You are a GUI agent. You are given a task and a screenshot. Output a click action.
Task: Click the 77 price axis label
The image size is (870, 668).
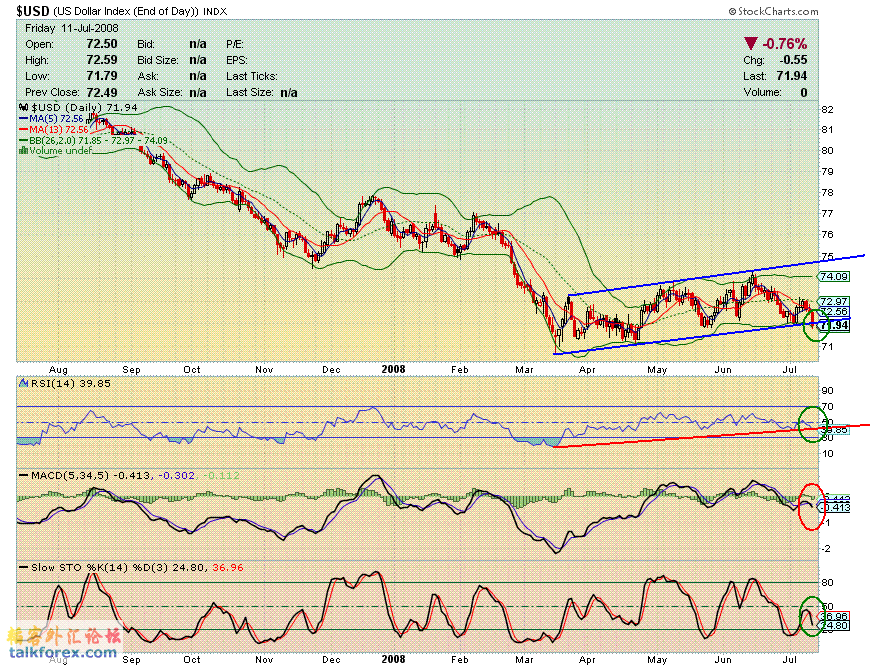[x=827, y=214]
